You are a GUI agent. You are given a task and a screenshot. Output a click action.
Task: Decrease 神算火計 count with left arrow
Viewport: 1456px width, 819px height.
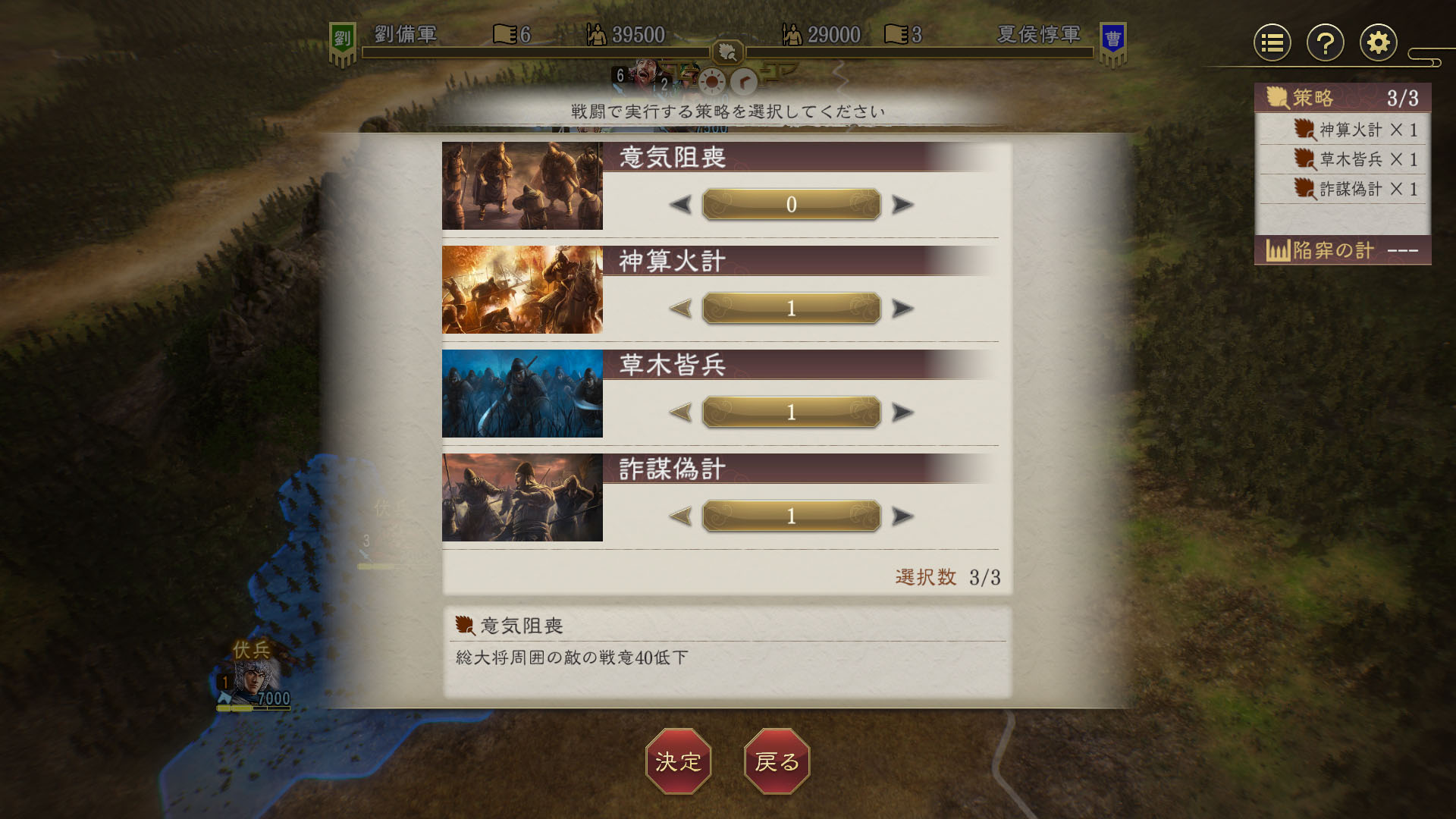681,309
